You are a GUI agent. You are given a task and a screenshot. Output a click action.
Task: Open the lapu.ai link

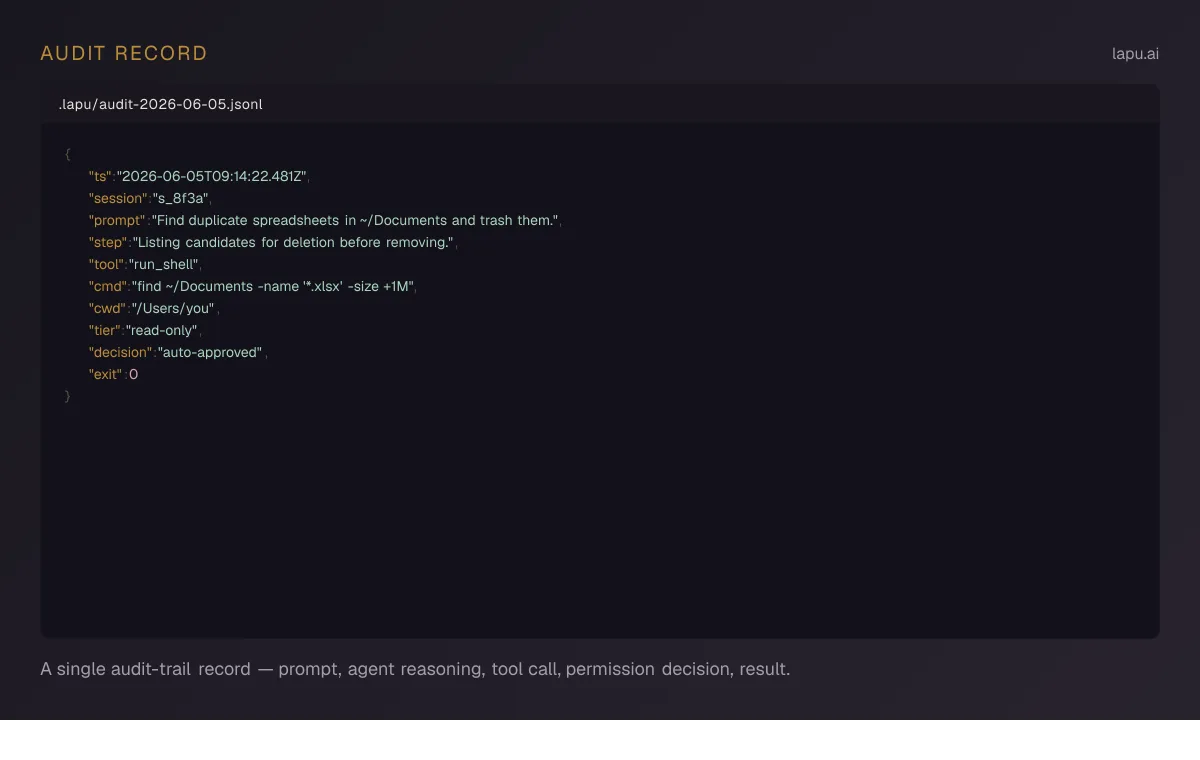1135,54
